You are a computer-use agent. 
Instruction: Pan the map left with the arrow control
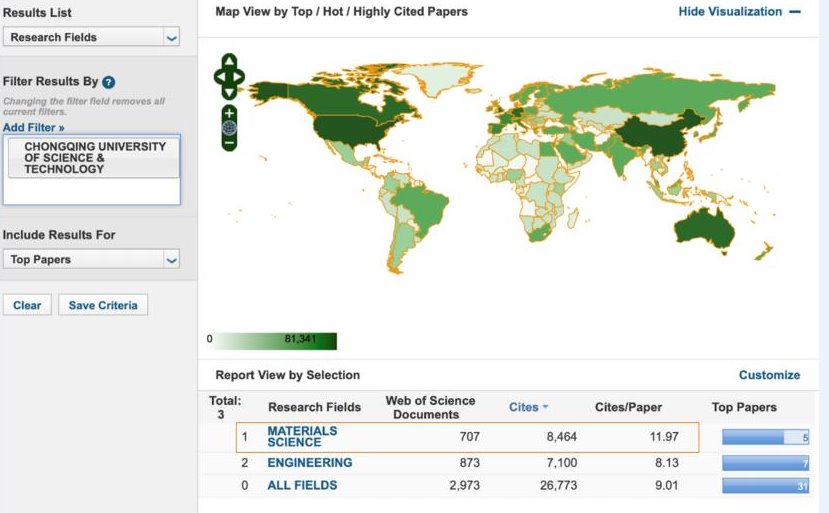[x=220, y=77]
